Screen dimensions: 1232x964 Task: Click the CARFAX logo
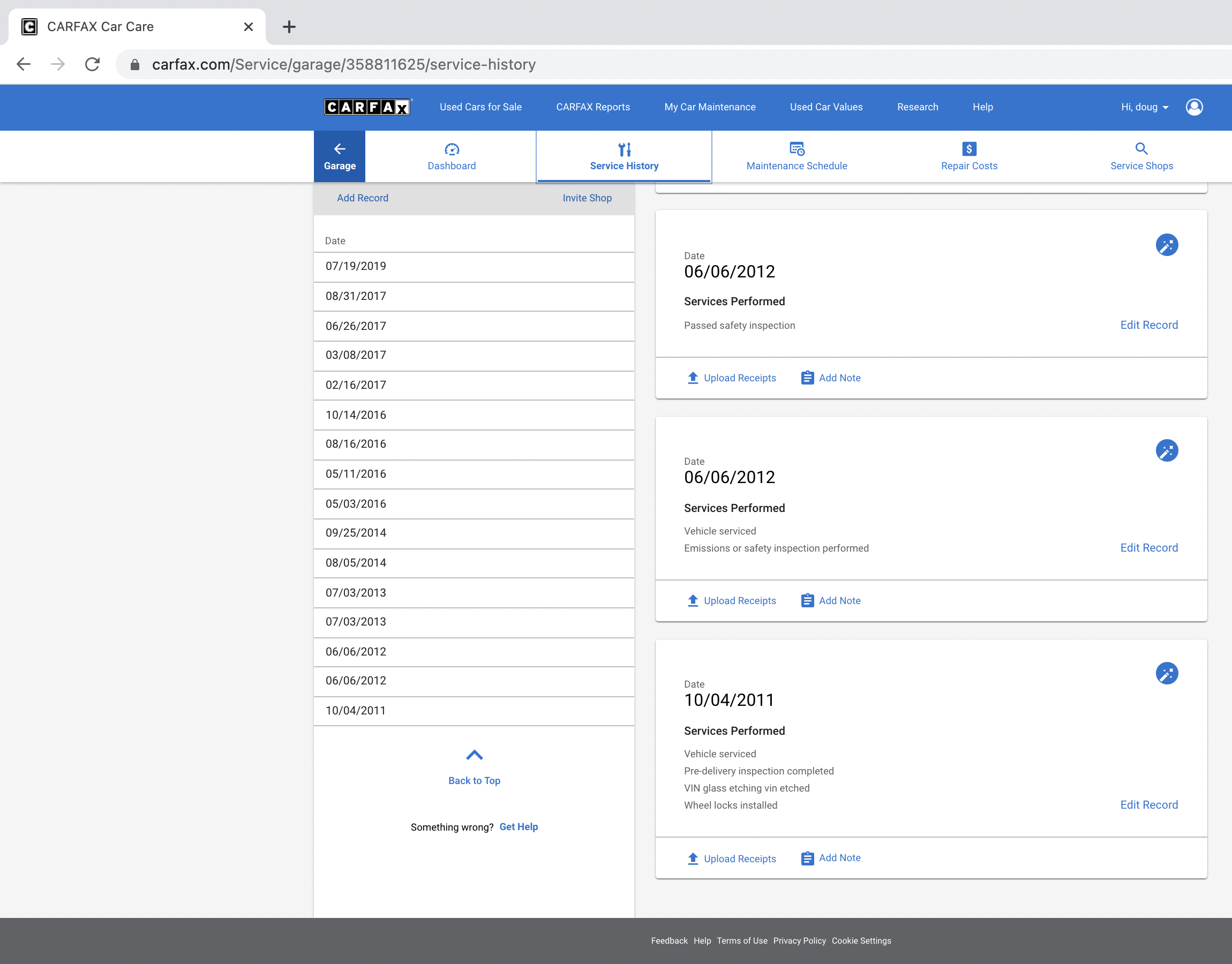pyautogui.click(x=368, y=107)
